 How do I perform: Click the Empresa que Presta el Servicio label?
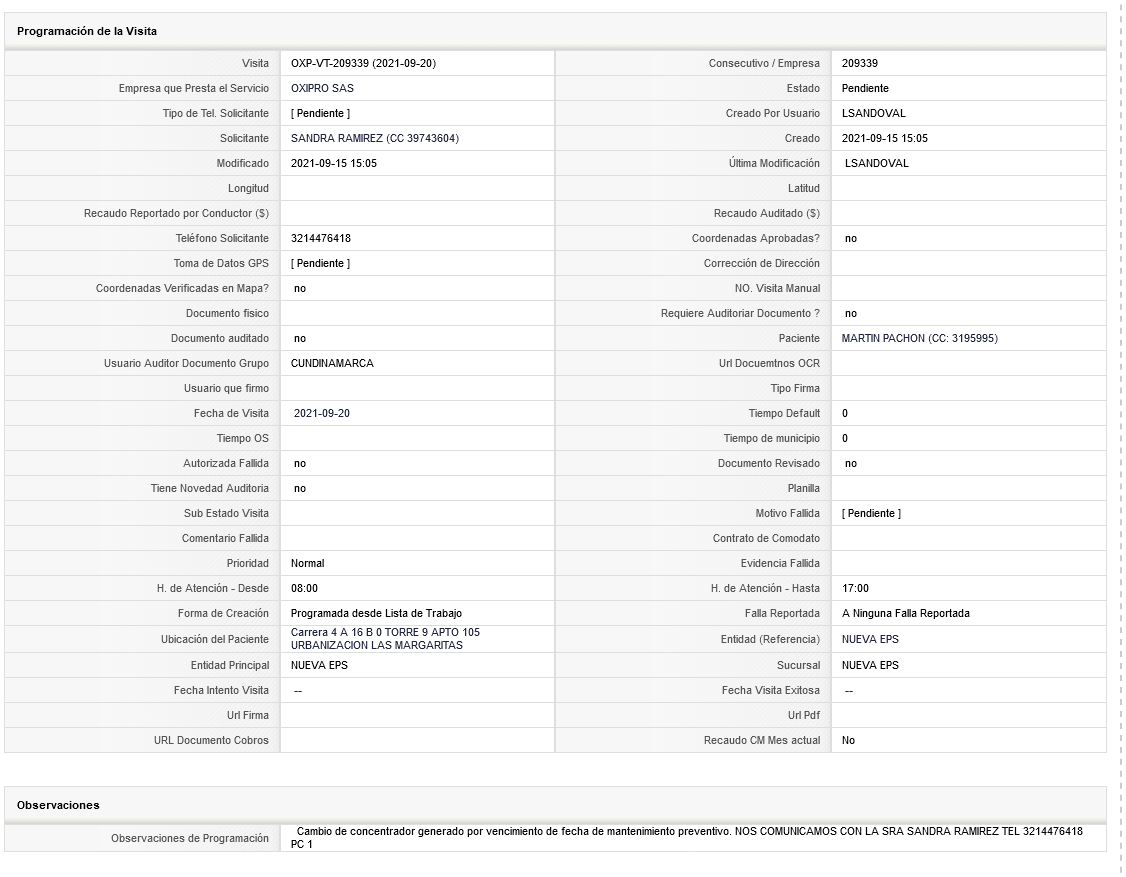(194, 88)
